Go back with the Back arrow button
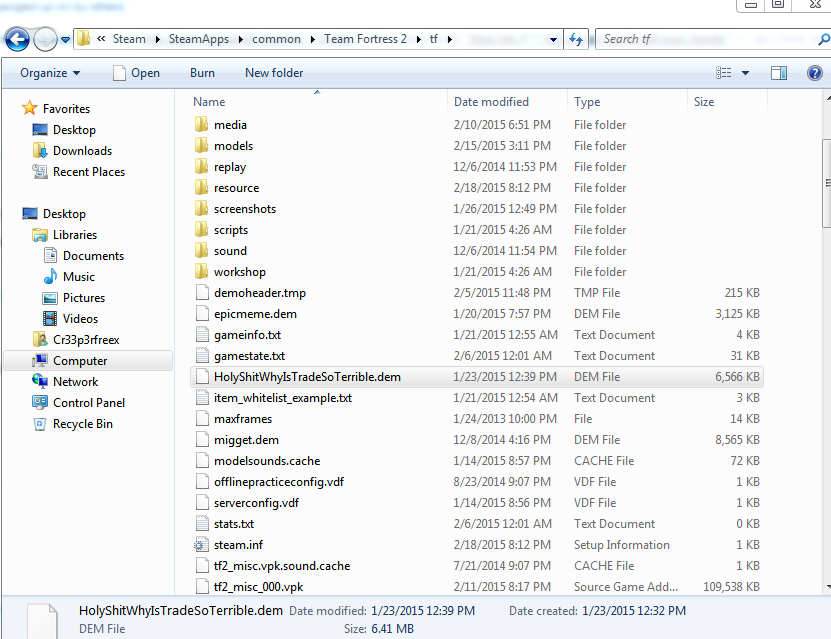The width and height of the screenshot is (831, 639). [17, 39]
